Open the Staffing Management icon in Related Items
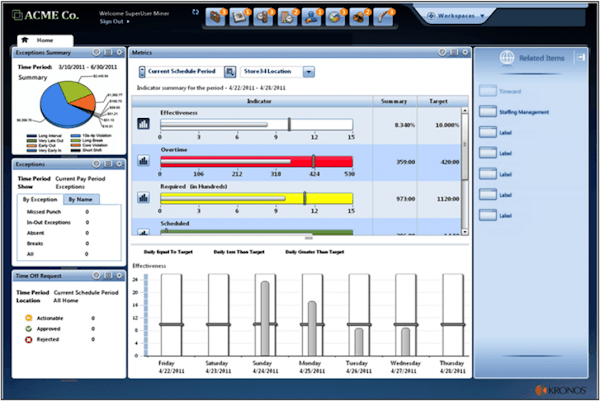This screenshot has width=600, height=401. pyautogui.click(x=486, y=113)
